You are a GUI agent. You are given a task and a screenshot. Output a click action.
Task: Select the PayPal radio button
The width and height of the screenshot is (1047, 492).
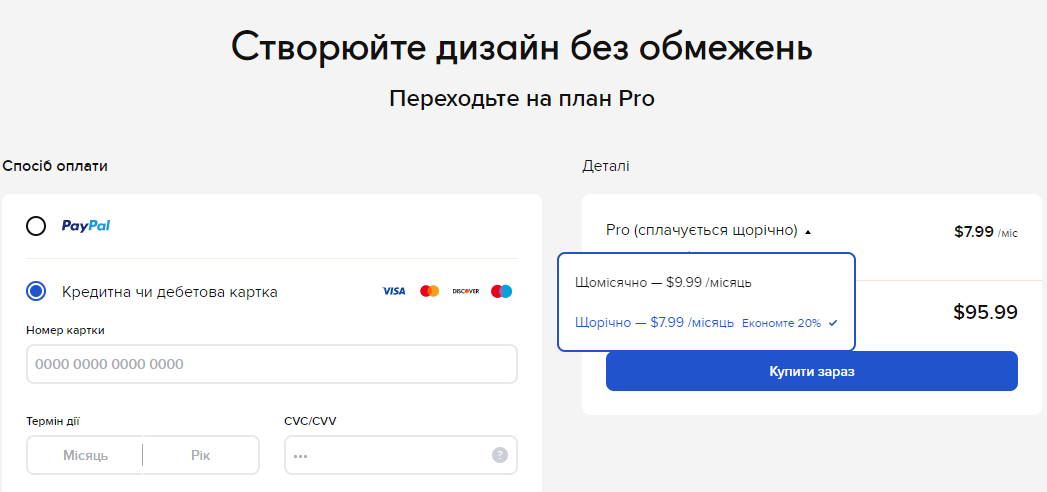click(x=36, y=226)
